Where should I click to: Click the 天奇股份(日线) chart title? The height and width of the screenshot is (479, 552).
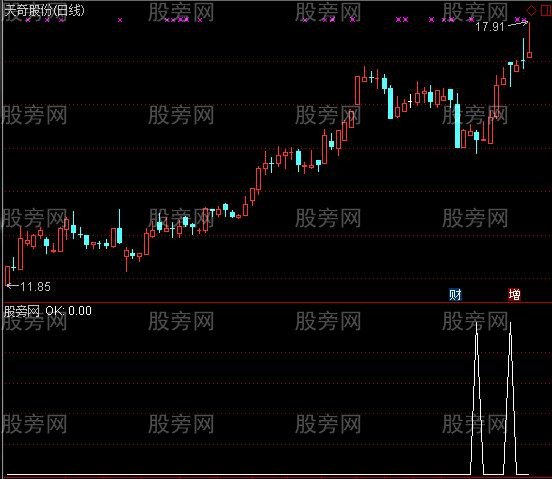(x=44, y=10)
